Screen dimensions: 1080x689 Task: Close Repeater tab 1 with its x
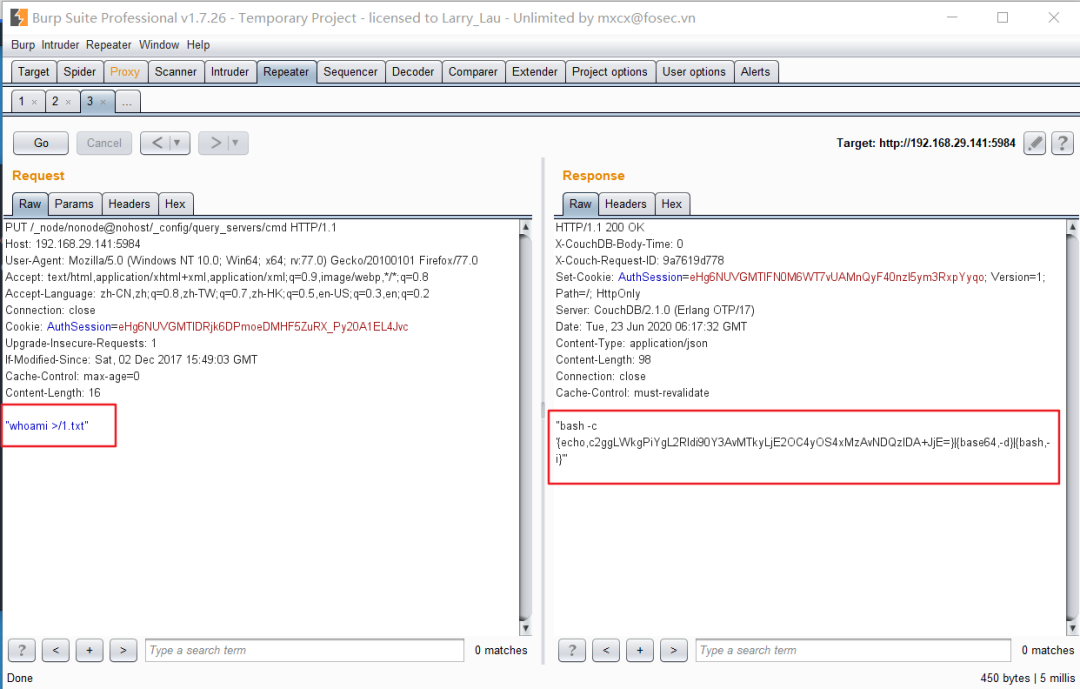point(34,102)
